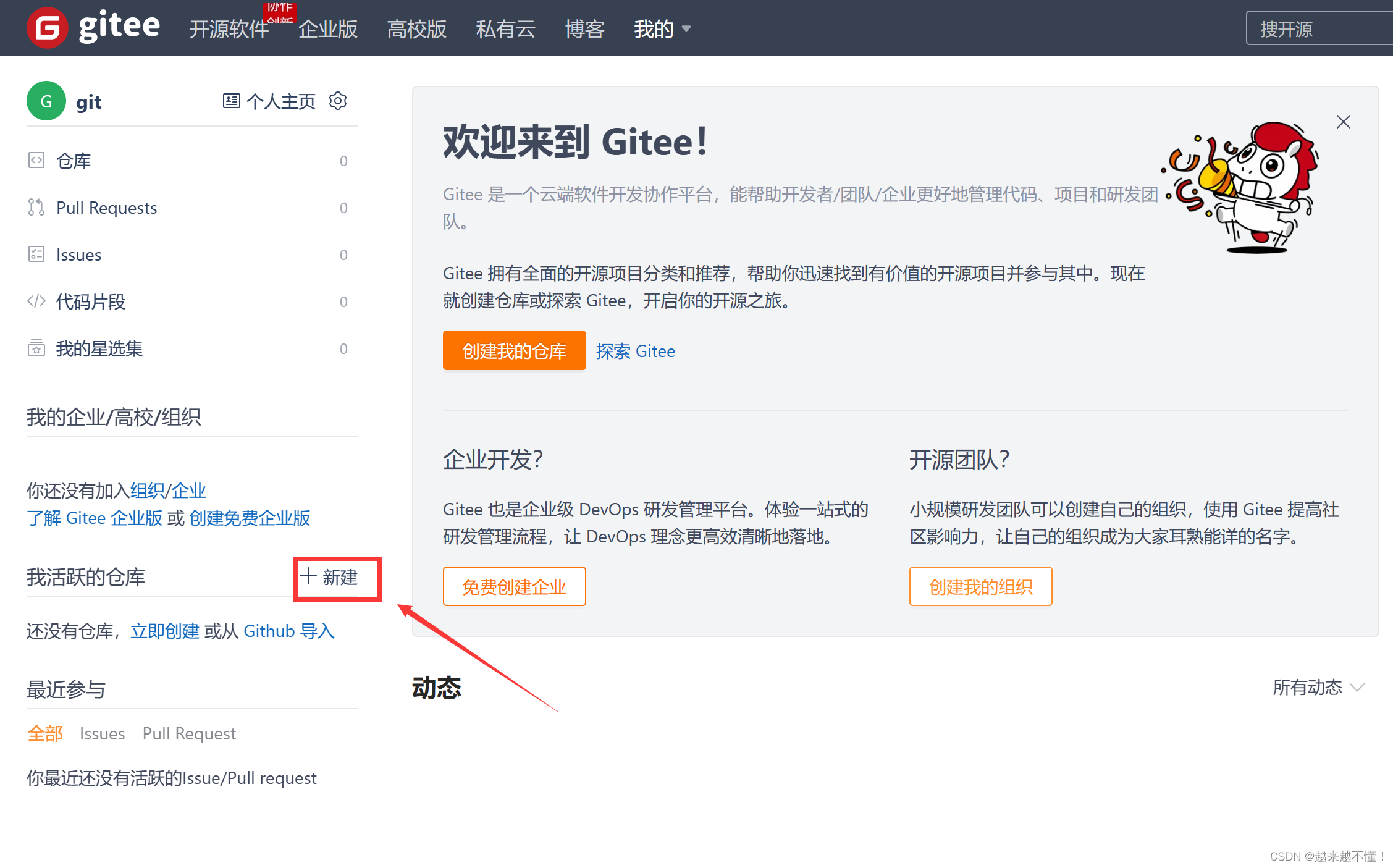
Task: Click the 个人主页 profile card icon
Action: [x=232, y=101]
